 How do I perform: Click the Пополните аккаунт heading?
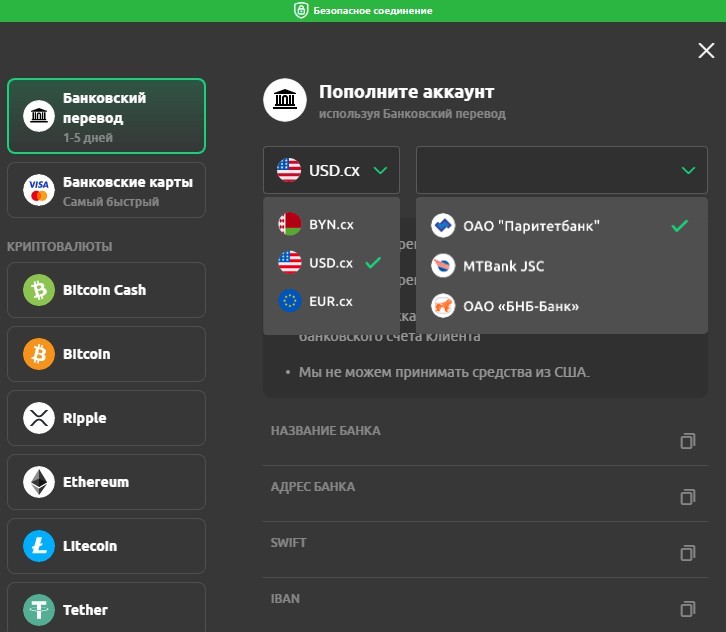(407, 92)
